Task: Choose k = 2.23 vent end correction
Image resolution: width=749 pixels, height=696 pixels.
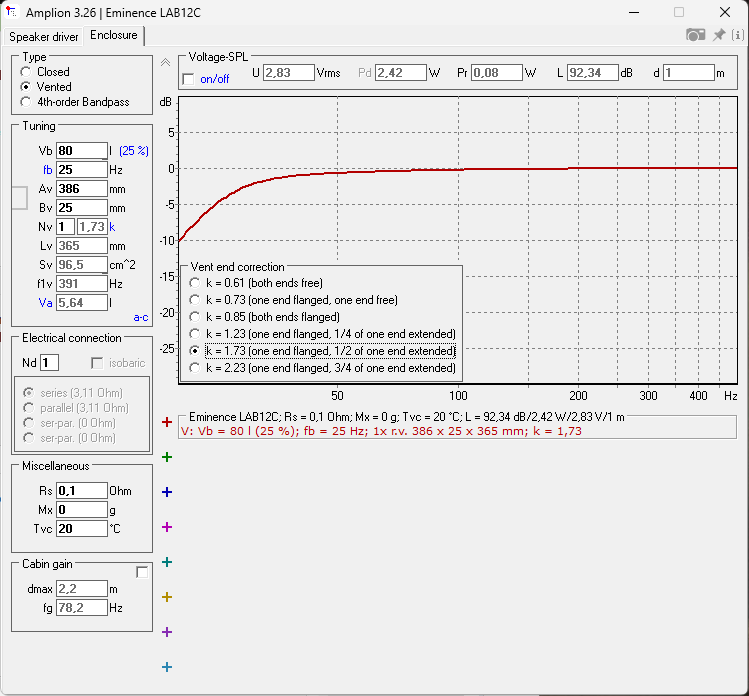Action: pyautogui.click(x=322, y=368)
